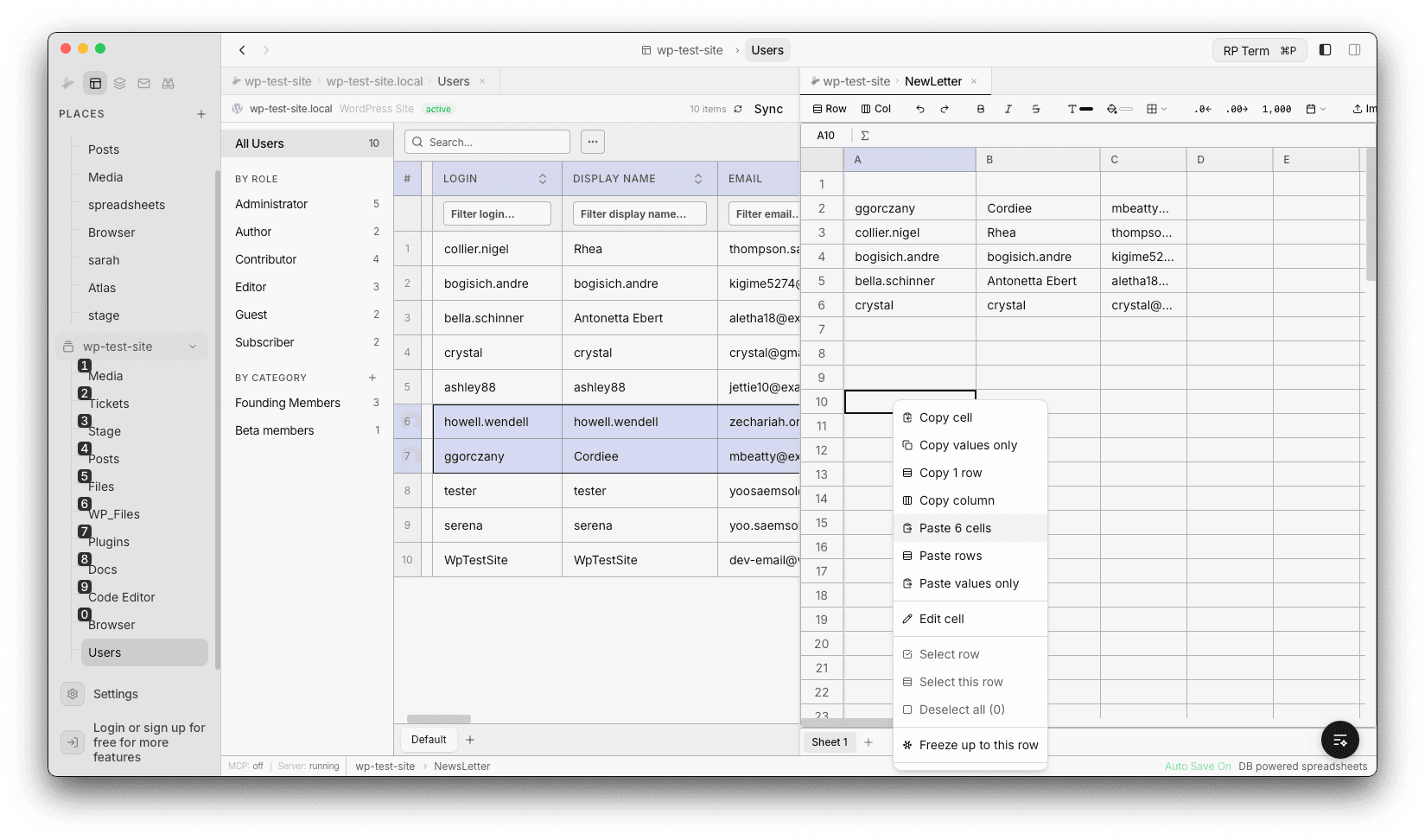The image size is (1425, 840).
Task: Open the binoculars search tool
Action: pos(169,83)
